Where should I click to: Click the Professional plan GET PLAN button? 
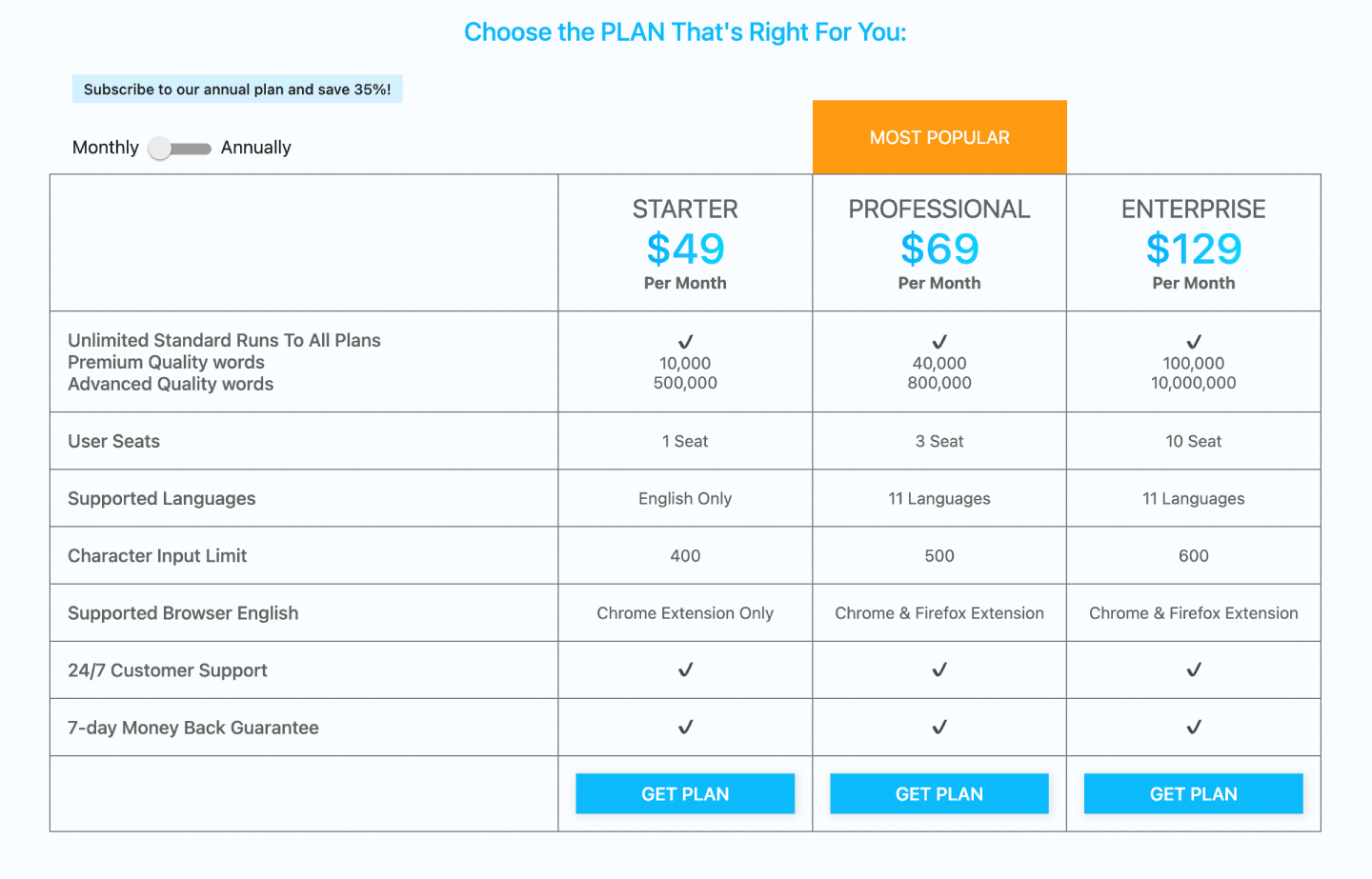tap(939, 793)
